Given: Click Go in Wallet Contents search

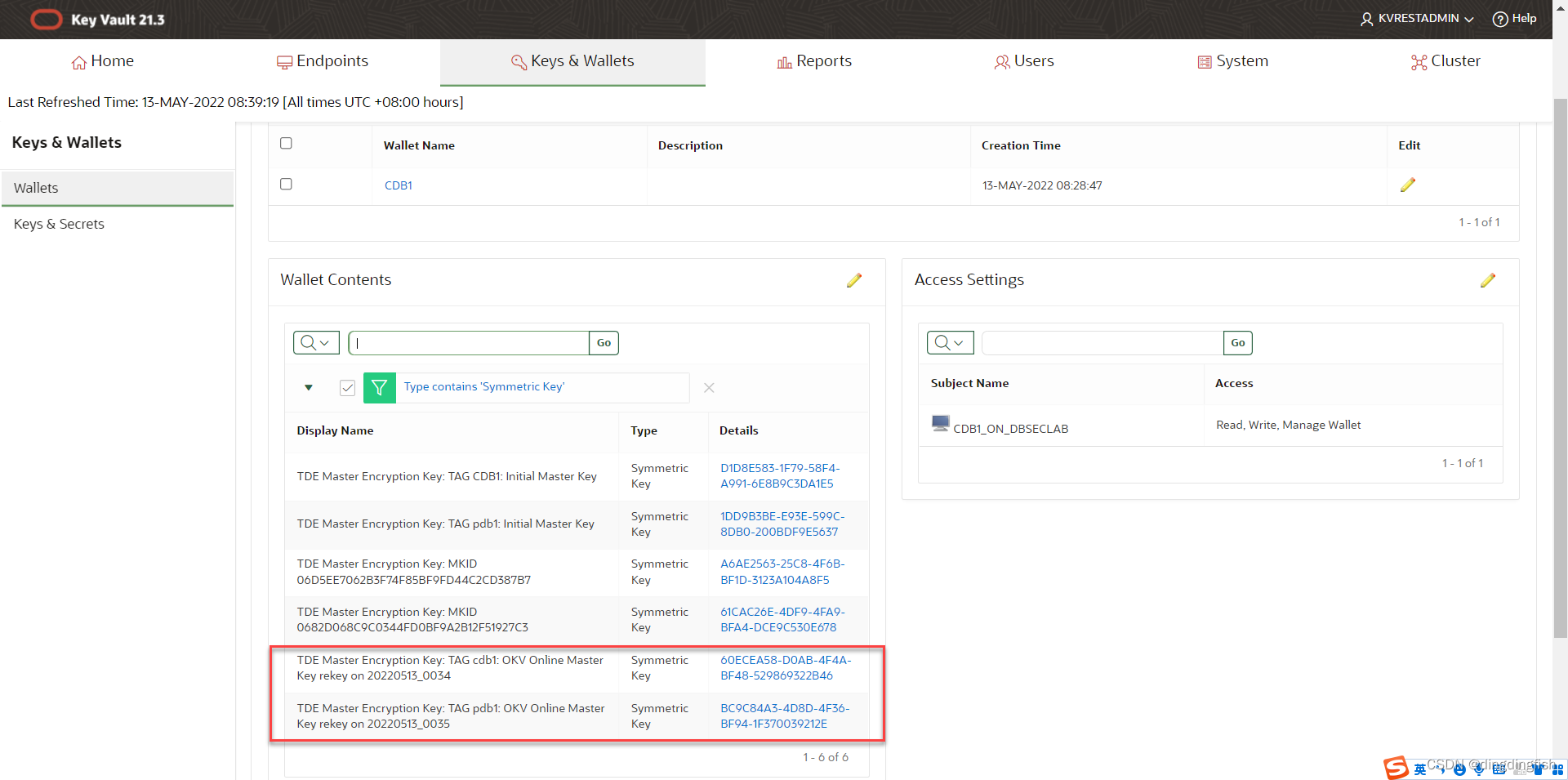Looking at the screenshot, I should click(x=604, y=343).
